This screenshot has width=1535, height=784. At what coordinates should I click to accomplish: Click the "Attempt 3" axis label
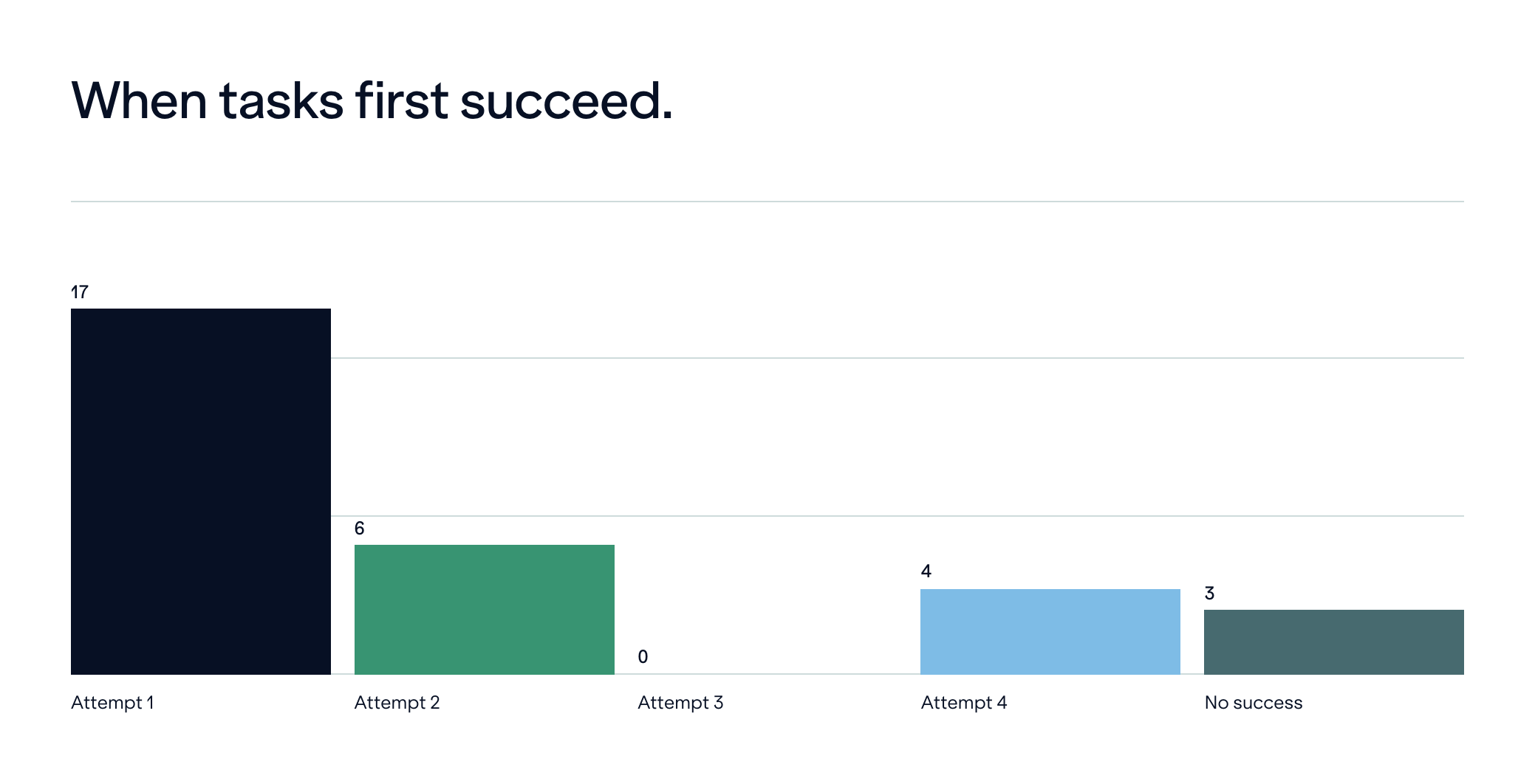[x=680, y=703]
